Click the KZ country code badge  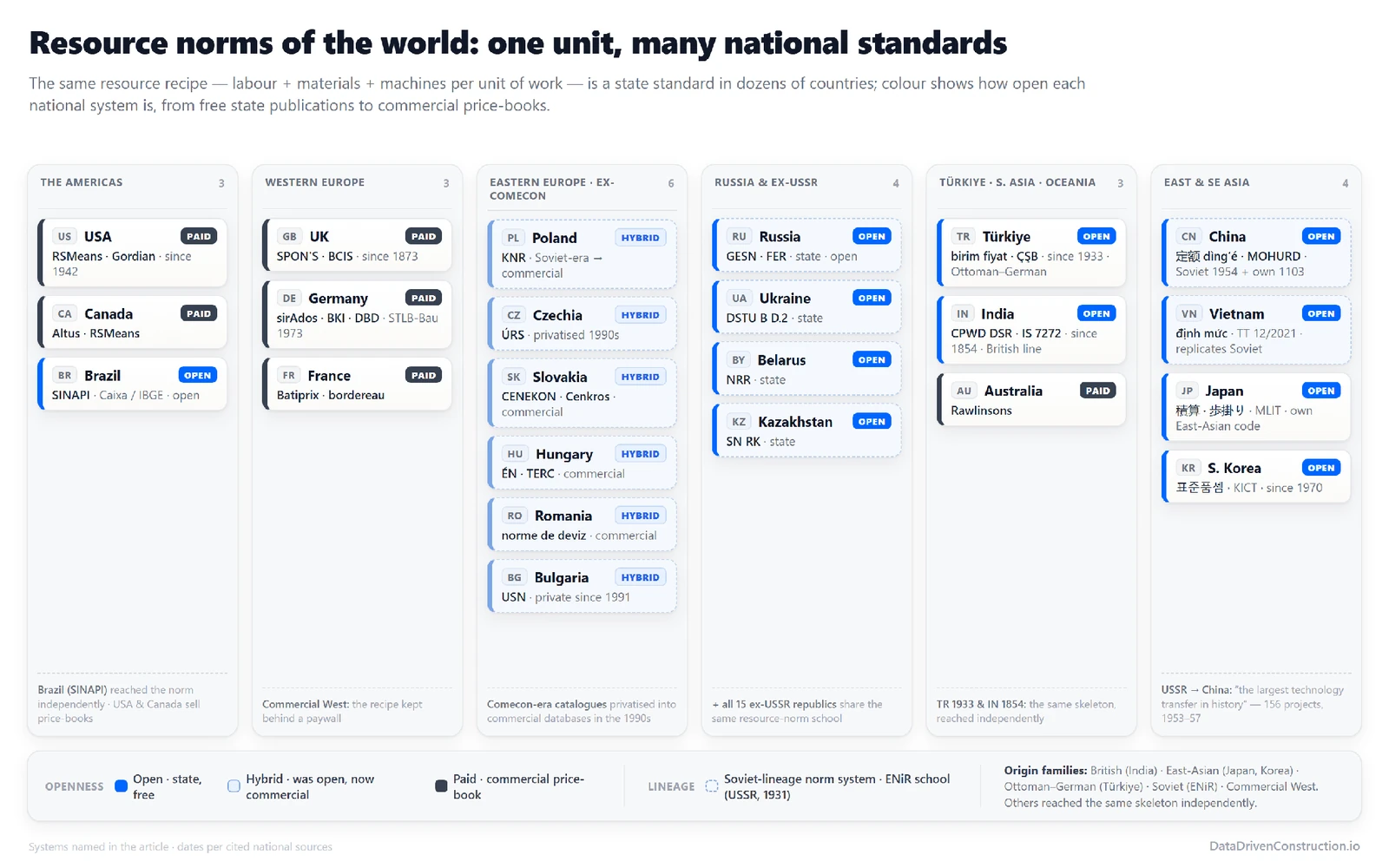point(739,421)
